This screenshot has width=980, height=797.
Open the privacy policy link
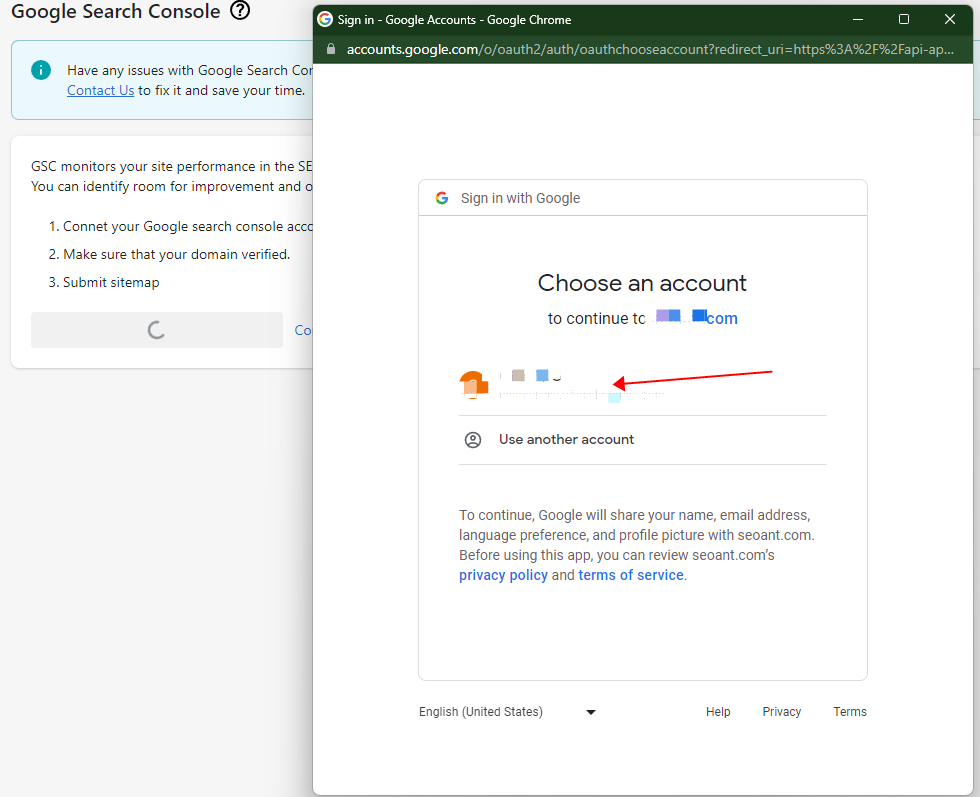503,575
